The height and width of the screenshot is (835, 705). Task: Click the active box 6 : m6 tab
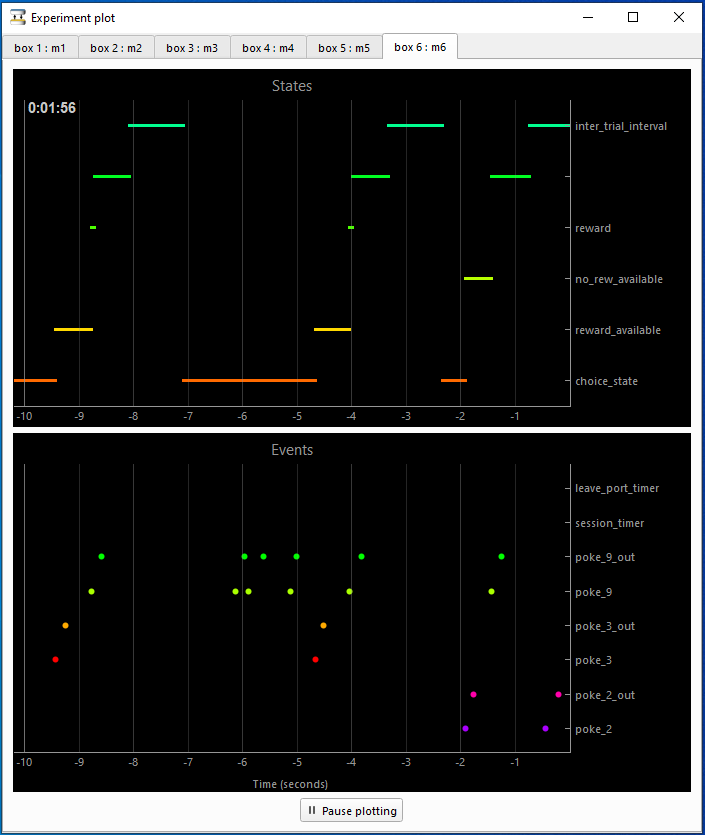(x=420, y=47)
